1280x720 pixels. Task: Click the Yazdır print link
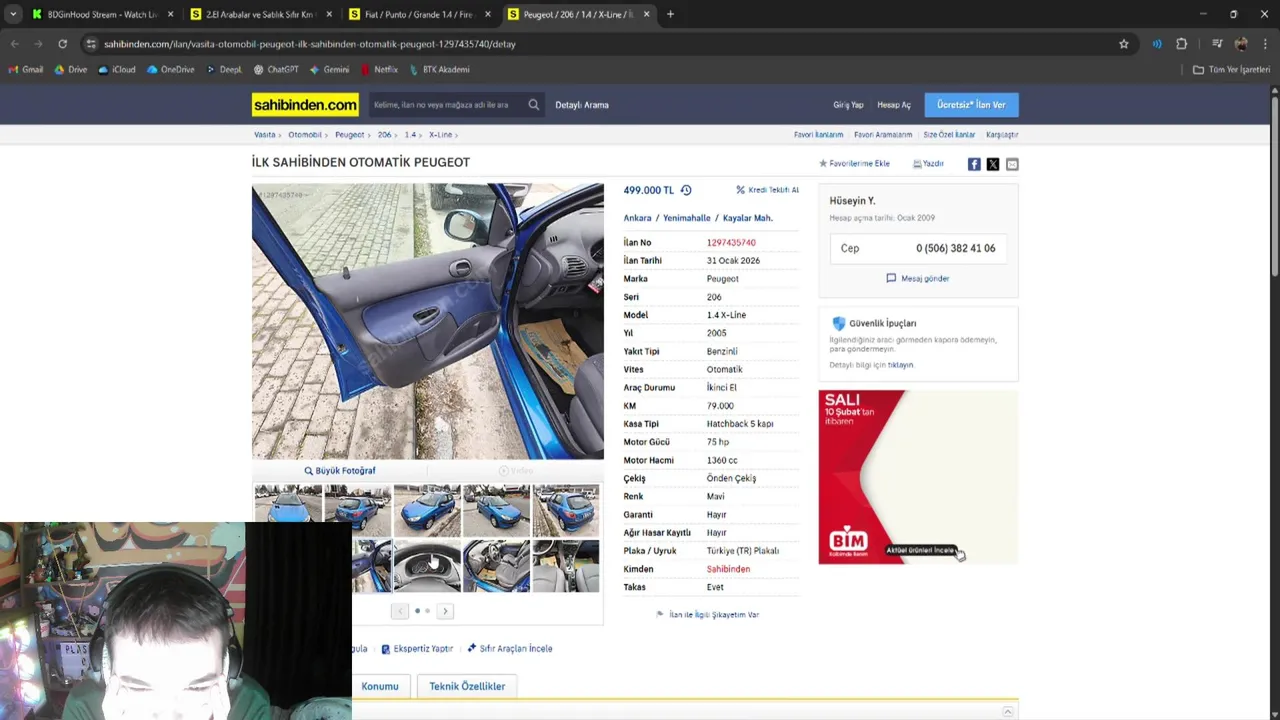[x=928, y=164]
